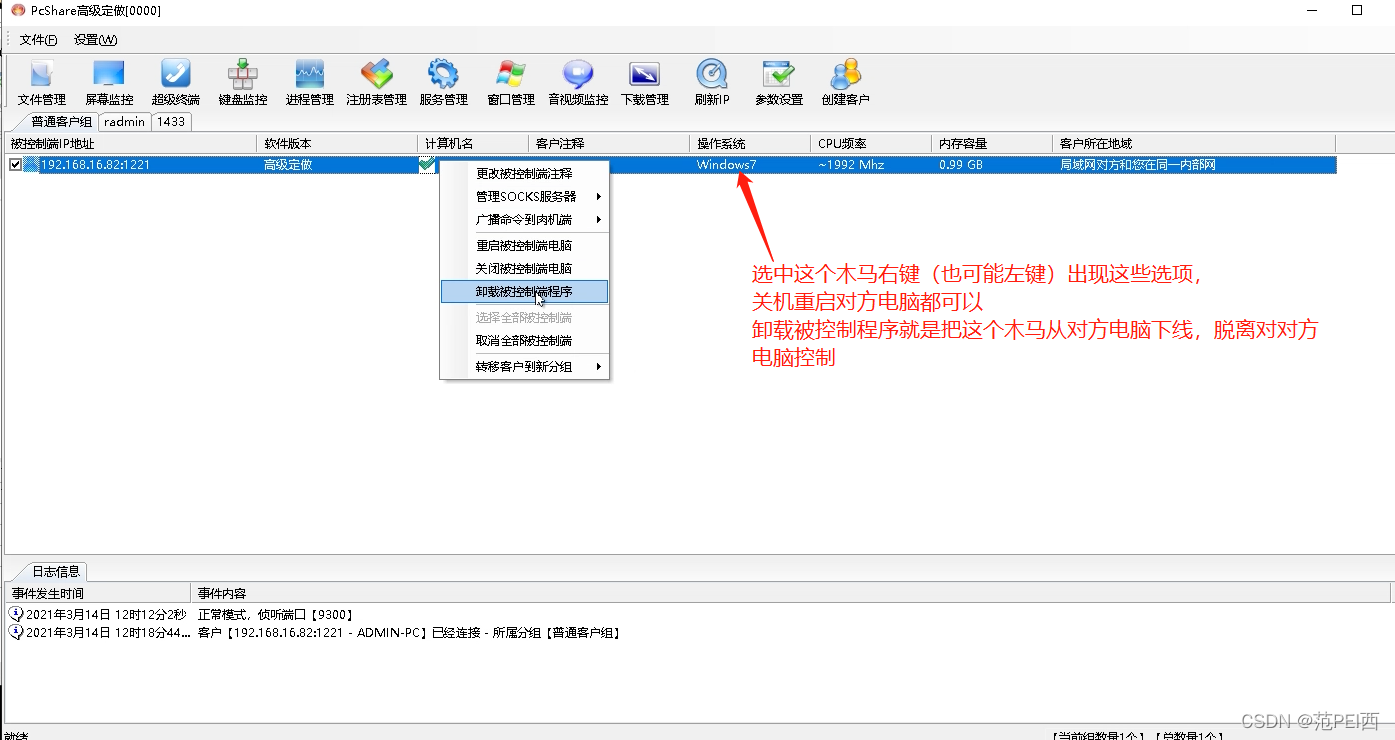
Task: Open 进程管理 process manager
Action: (x=310, y=82)
